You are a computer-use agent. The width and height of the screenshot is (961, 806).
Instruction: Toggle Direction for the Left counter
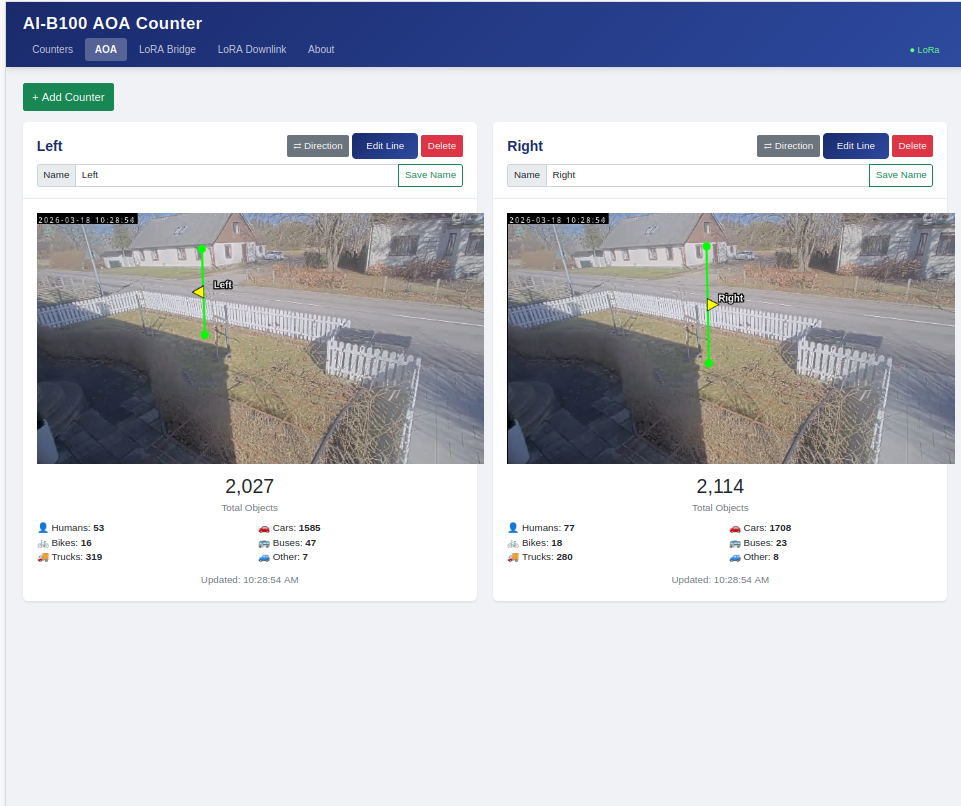tap(318, 146)
